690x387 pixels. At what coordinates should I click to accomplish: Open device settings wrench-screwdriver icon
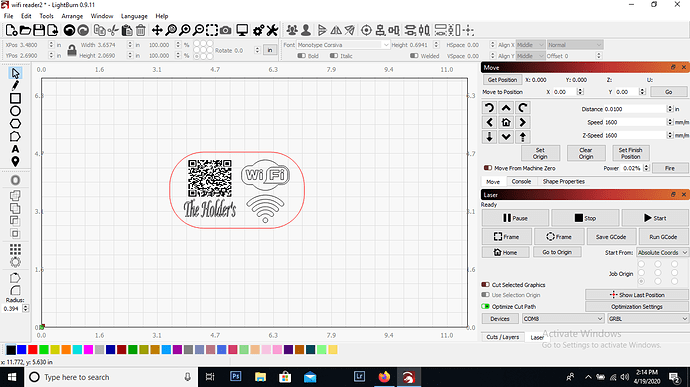coord(272,30)
